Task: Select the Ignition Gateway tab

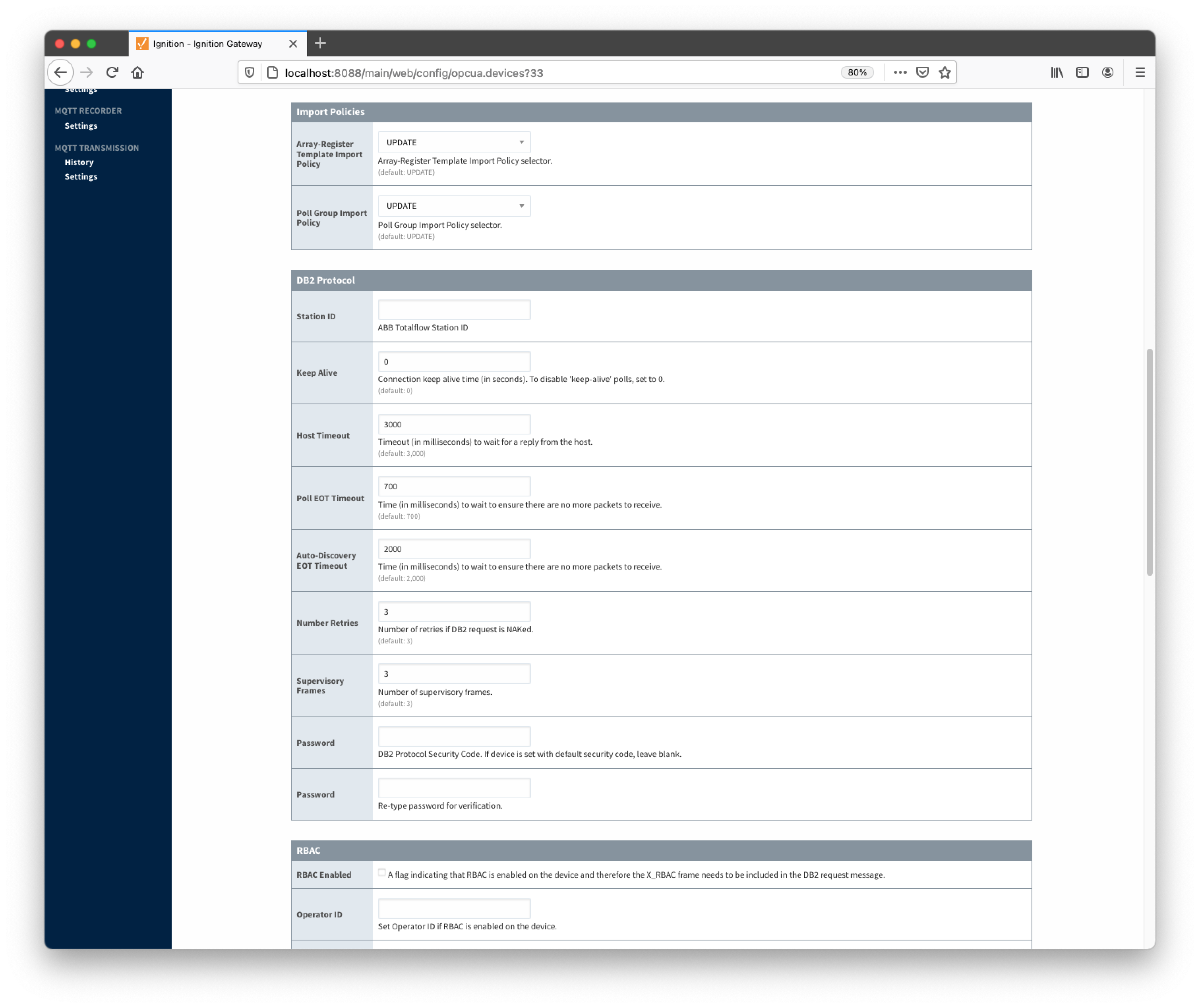Action: point(217,44)
